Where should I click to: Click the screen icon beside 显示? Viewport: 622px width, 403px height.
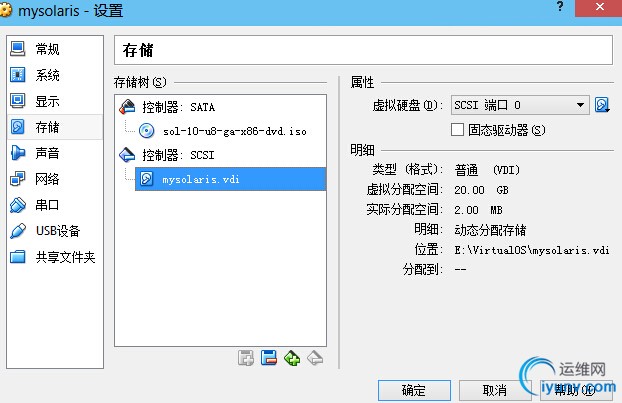click(18, 101)
